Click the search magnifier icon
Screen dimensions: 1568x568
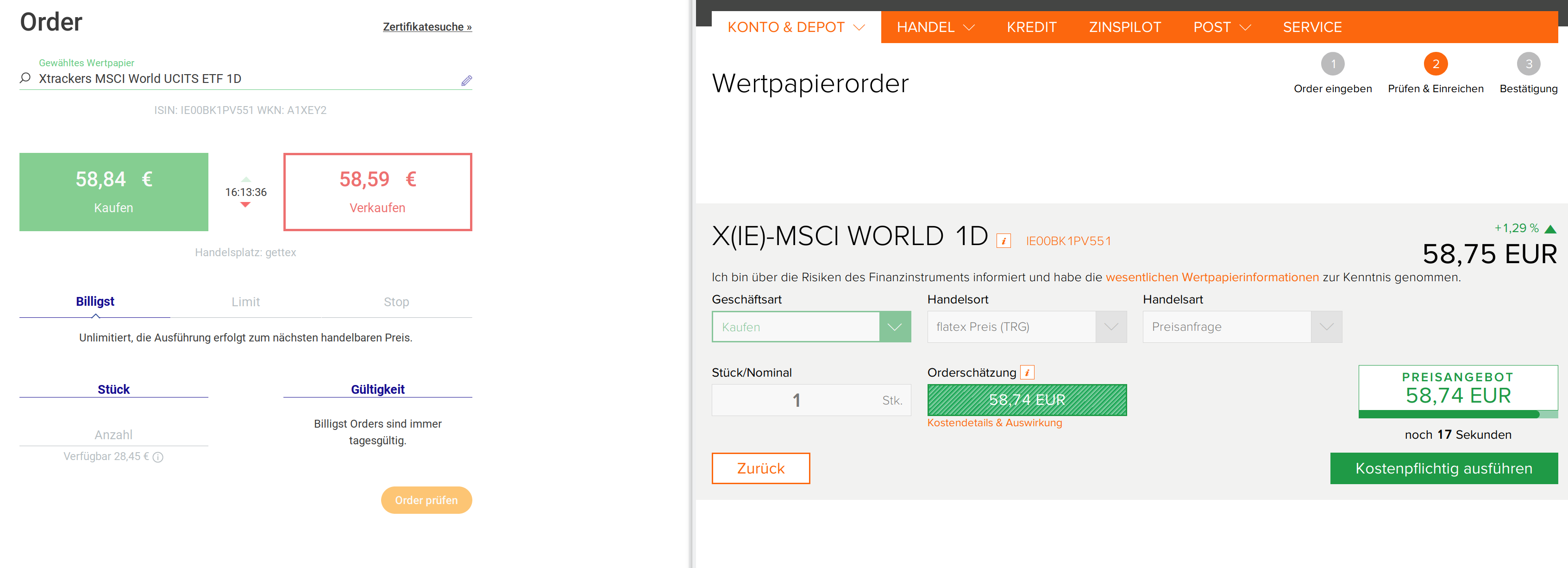tap(25, 79)
